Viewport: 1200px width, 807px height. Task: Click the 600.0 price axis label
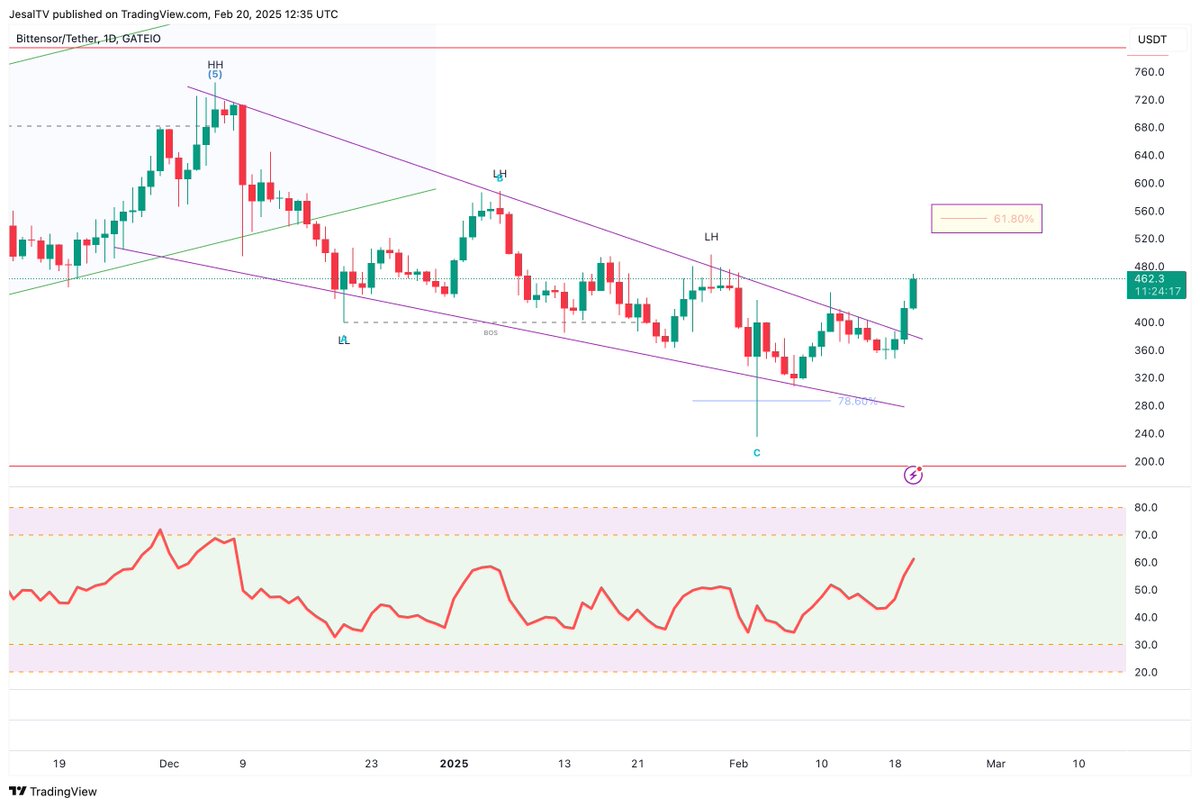pos(1151,183)
